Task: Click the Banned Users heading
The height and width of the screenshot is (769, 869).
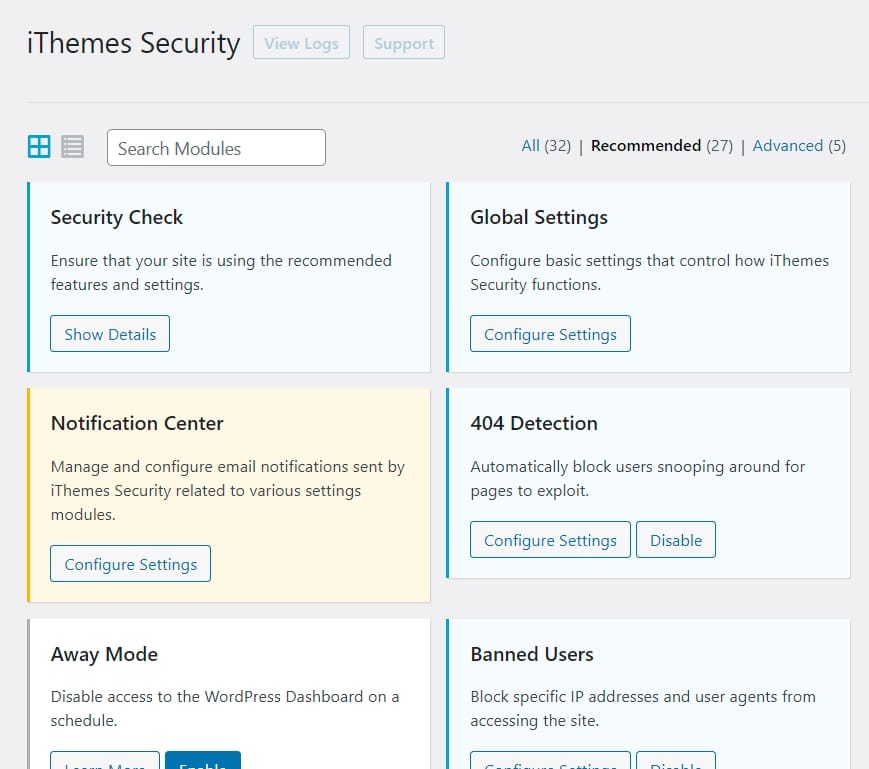Action: pos(531,654)
